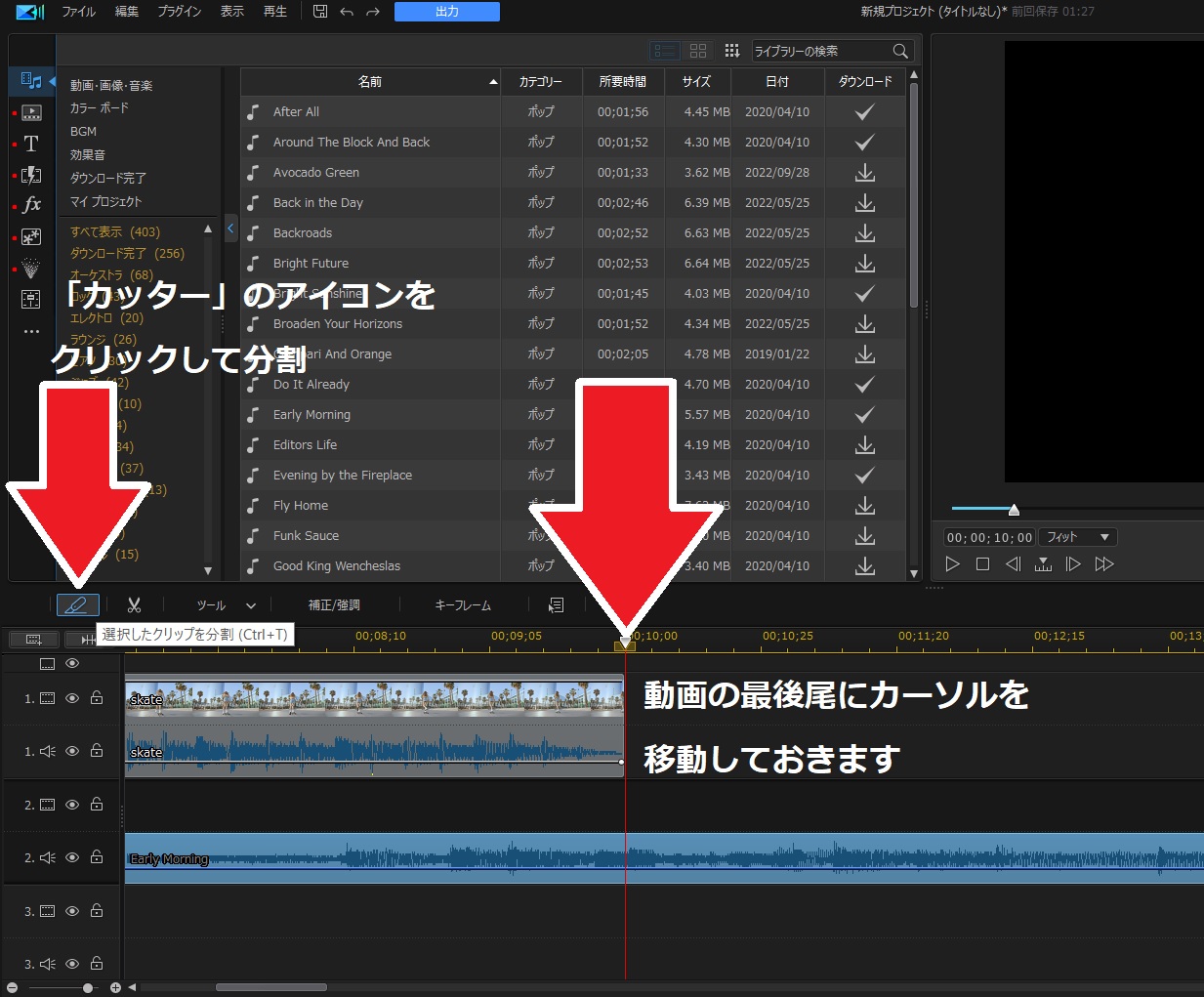This screenshot has height=997, width=1204.
Task: Lock video track 3
Action: [97, 910]
